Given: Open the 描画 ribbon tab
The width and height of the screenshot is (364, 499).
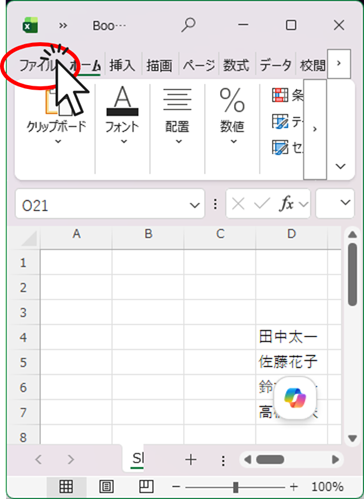Looking at the screenshot, I should 159,65.
